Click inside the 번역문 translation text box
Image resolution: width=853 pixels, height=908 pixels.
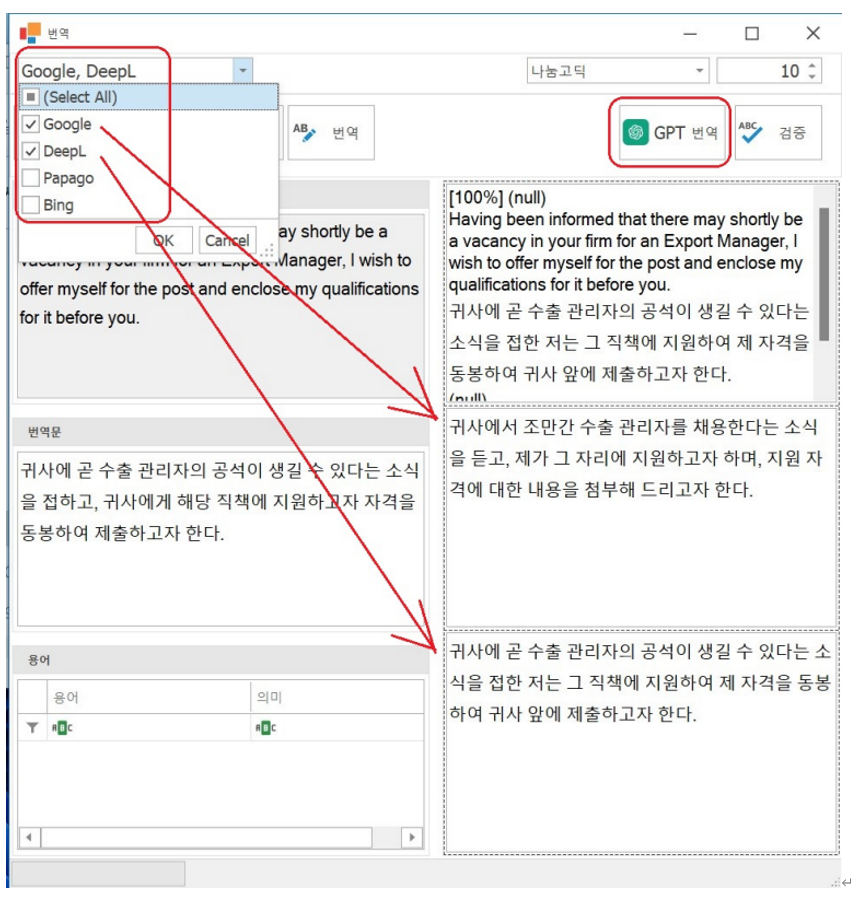pos(220,539)
